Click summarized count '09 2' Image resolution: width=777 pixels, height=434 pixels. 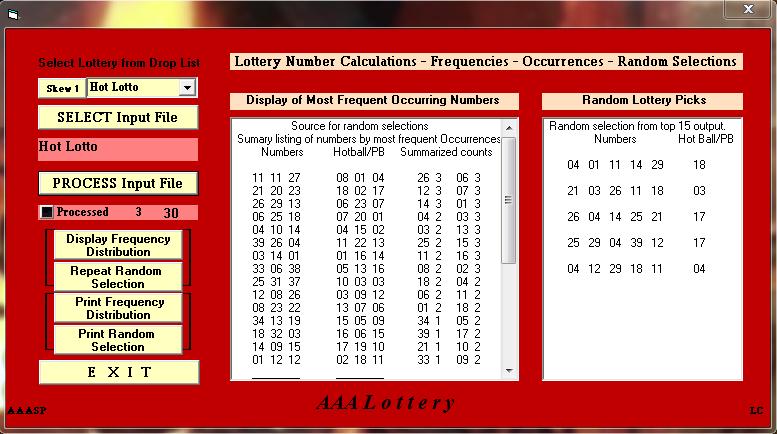(468, 360)
